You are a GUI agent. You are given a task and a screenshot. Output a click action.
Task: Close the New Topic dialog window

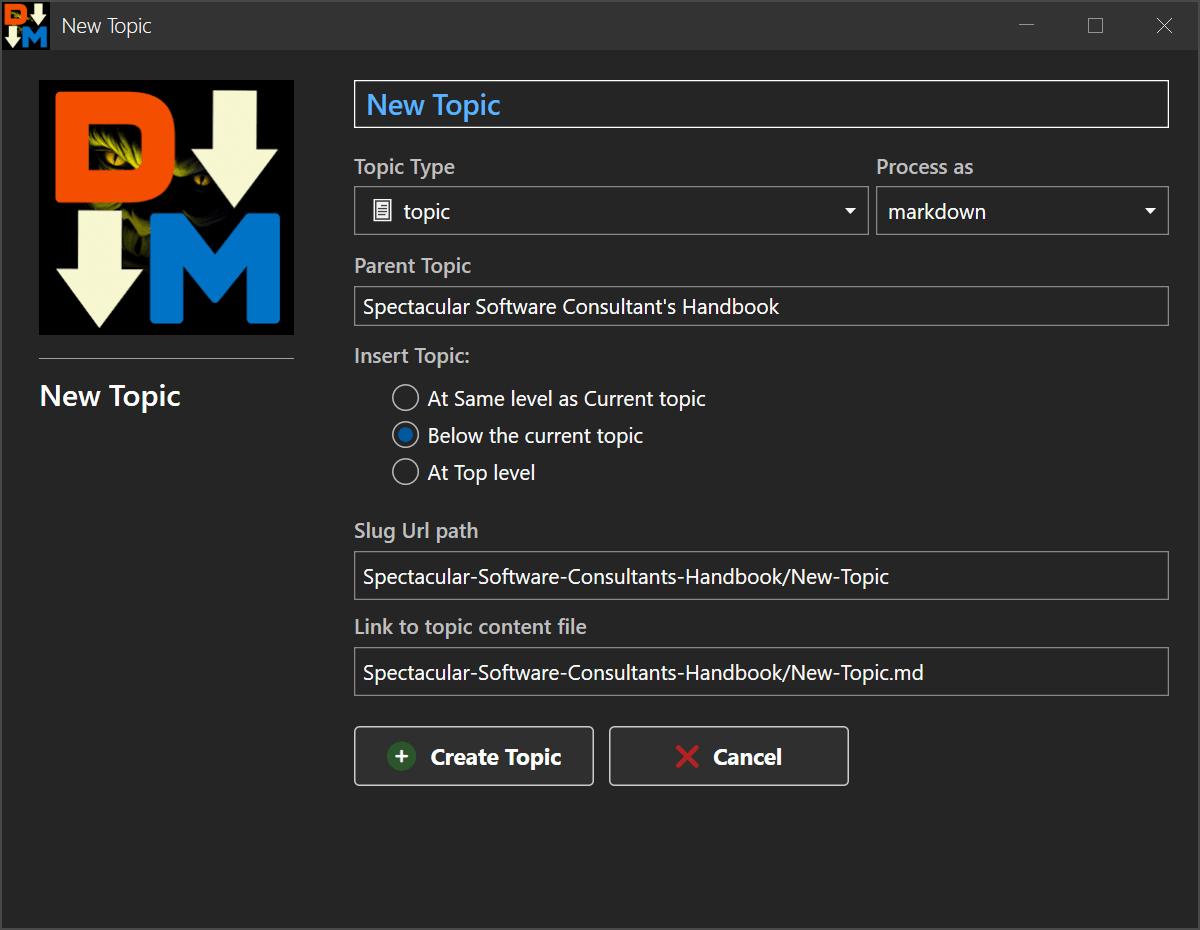pos(1164,26)
